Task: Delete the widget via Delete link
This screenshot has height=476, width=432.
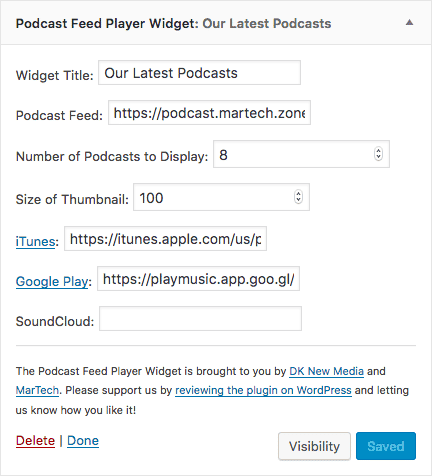Action: click(35, 441)
